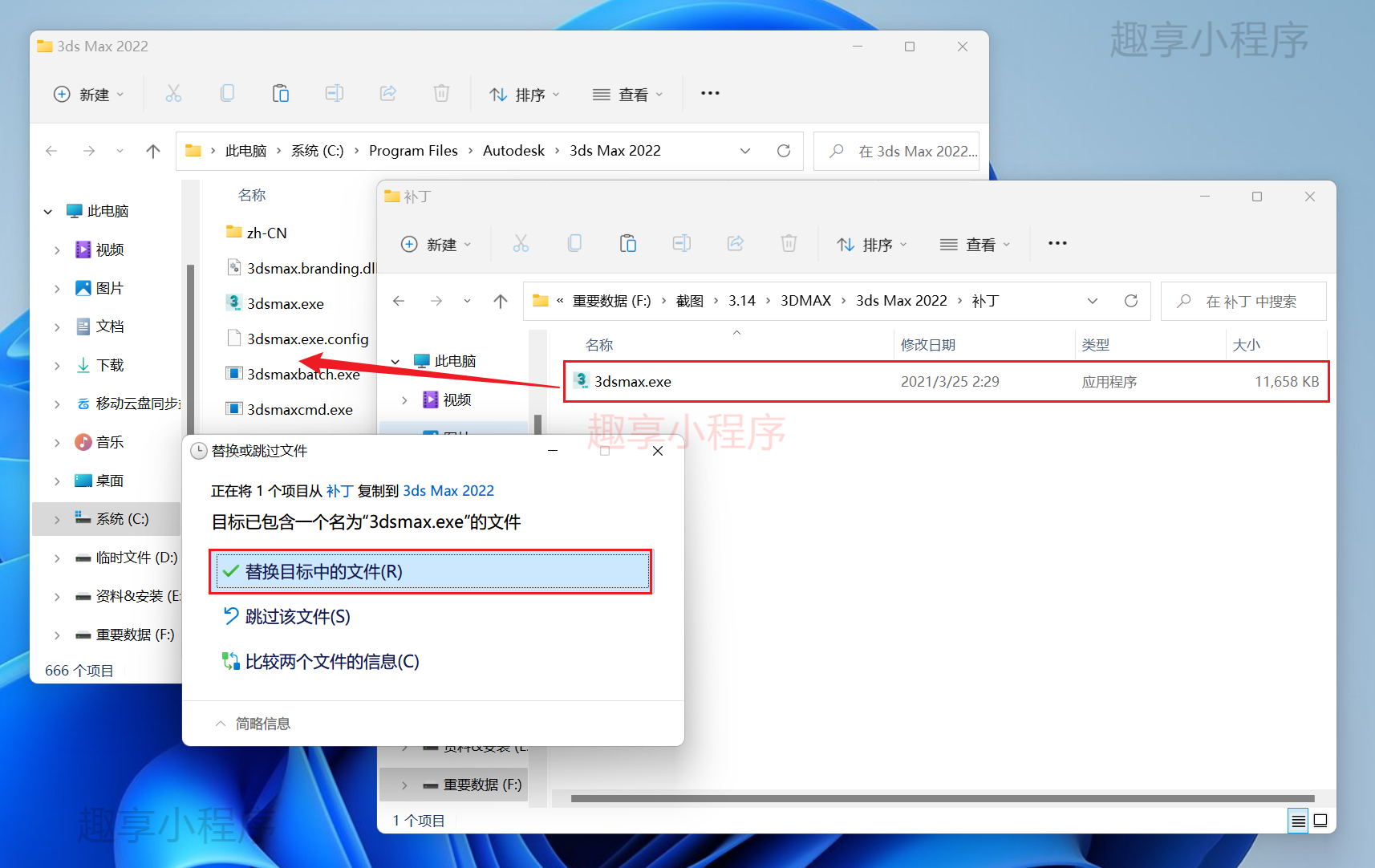Close the 替换或跳过文件 dialog

pos(658,451)
